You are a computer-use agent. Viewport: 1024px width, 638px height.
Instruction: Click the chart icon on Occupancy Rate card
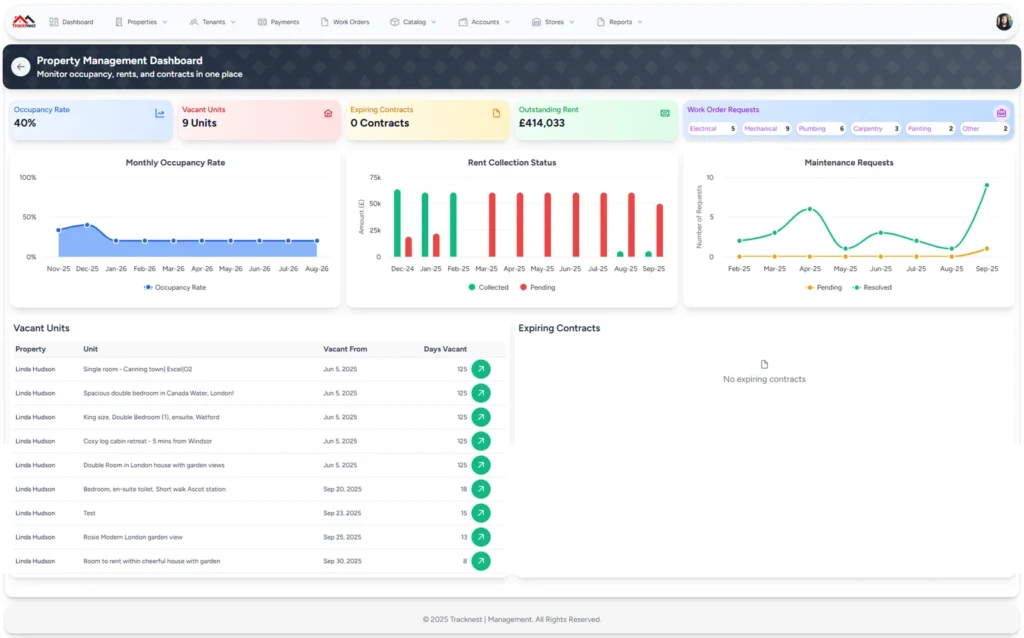click(160, 113)
